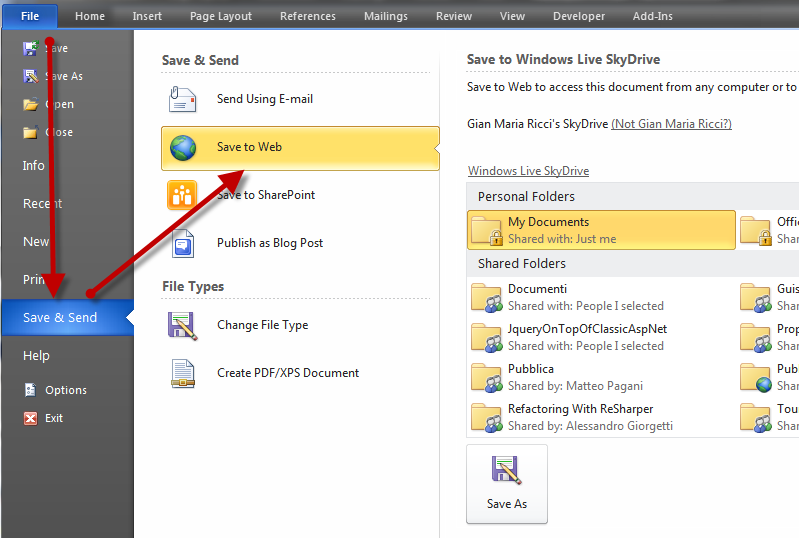Open the Page Layout tab
Image resolution: width=799 pixels, height=538 pixels.
(x=221, y=16)
